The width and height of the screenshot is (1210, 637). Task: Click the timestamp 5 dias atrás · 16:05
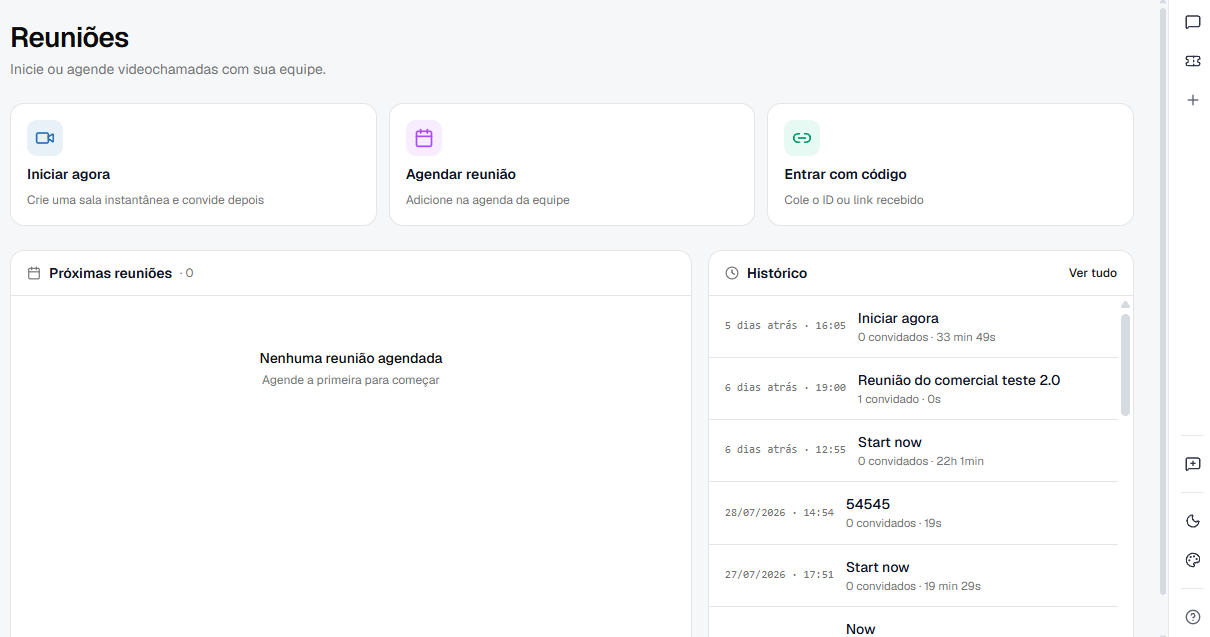tap(785, 326)
